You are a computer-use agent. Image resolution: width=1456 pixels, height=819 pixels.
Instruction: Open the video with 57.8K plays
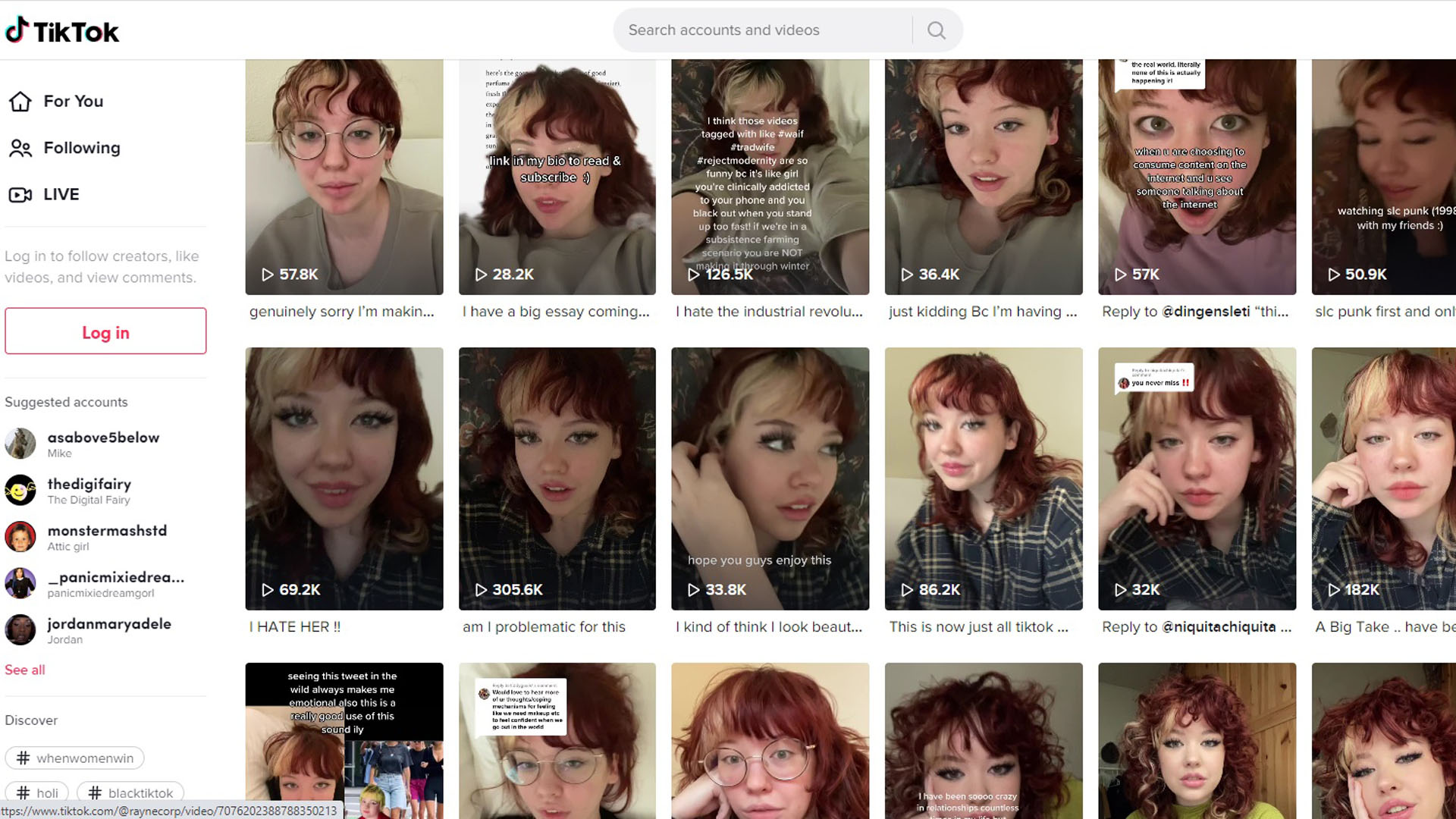tap(344, 177)
